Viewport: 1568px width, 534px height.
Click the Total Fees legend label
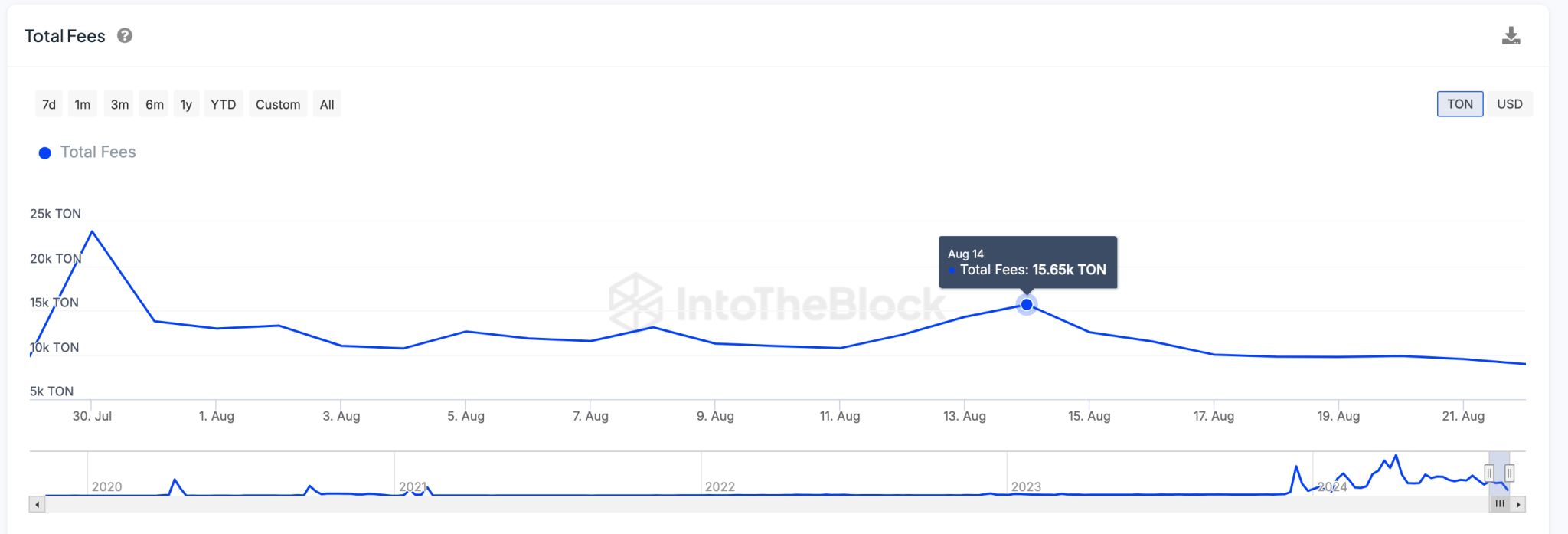(98, 152)
